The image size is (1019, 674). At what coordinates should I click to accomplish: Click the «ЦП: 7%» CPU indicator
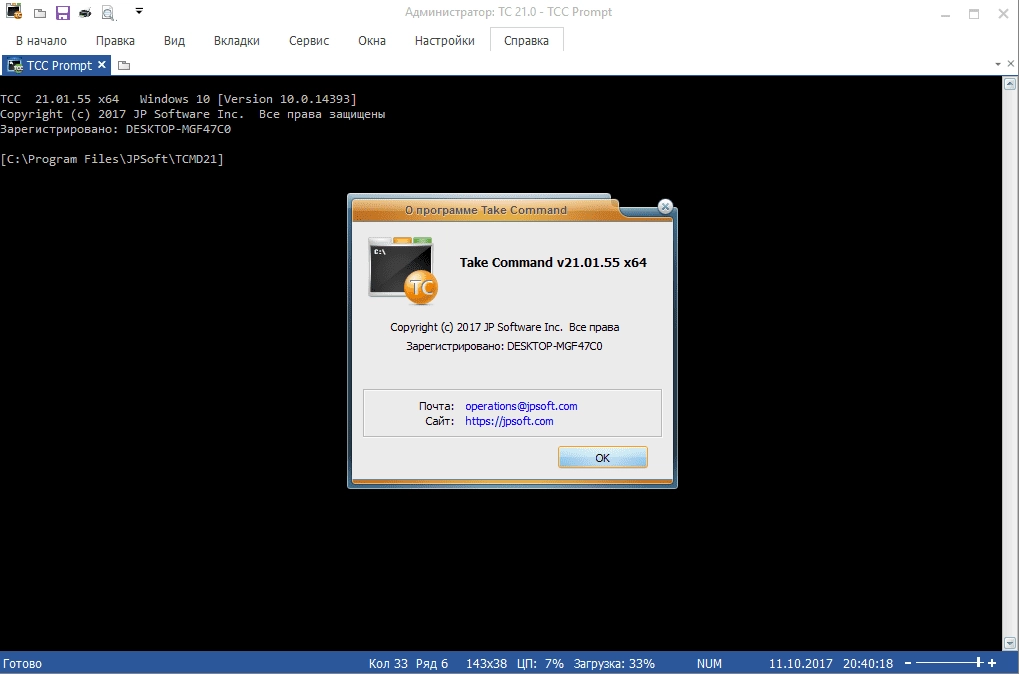tap(540, 664)
